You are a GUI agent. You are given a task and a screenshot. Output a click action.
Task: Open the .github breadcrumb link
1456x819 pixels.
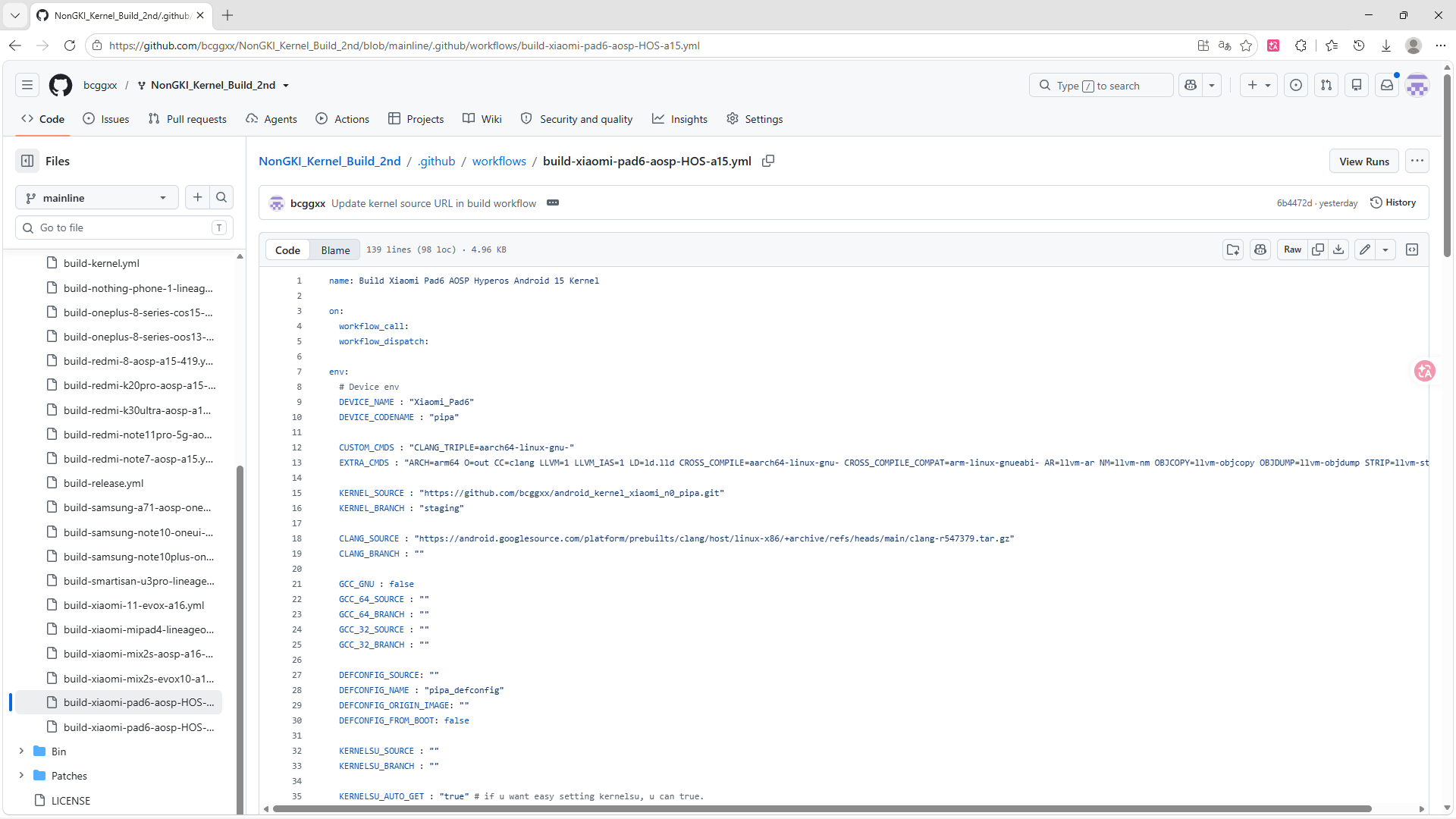(436, 161)
